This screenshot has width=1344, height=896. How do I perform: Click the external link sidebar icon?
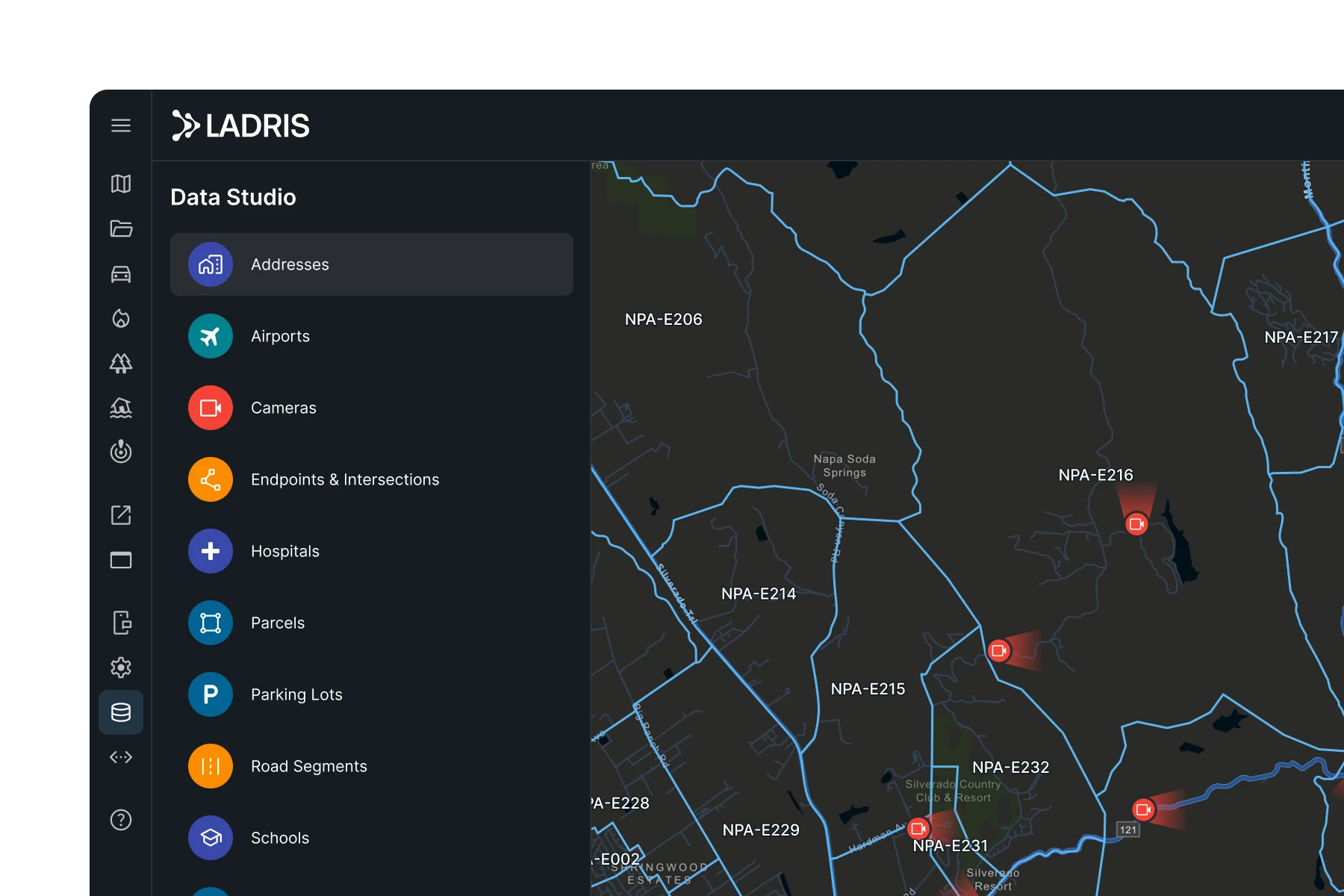pyautogui.click(x=121, y=515)
